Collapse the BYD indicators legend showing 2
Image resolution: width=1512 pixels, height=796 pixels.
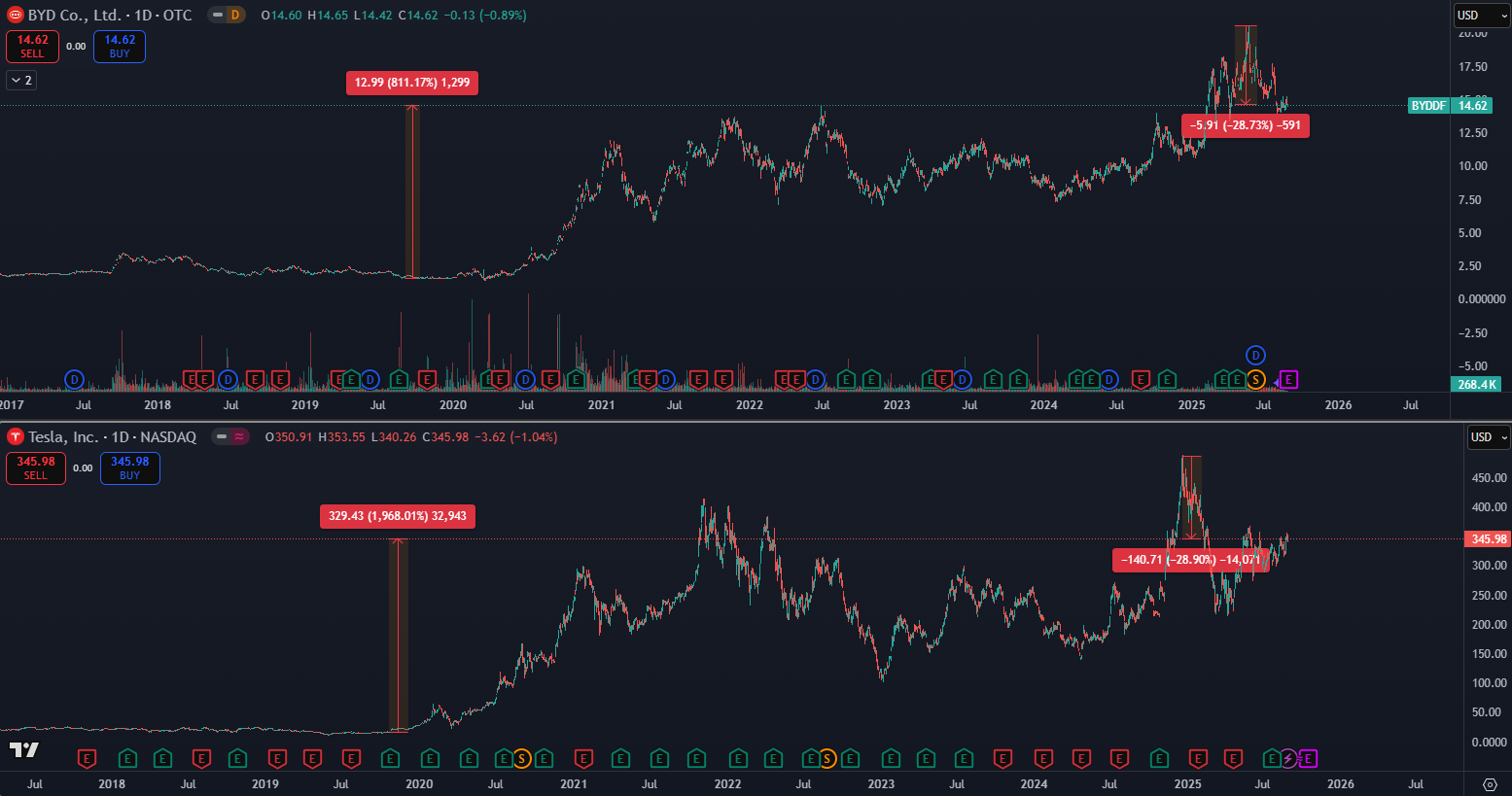[x=21, y=80]
